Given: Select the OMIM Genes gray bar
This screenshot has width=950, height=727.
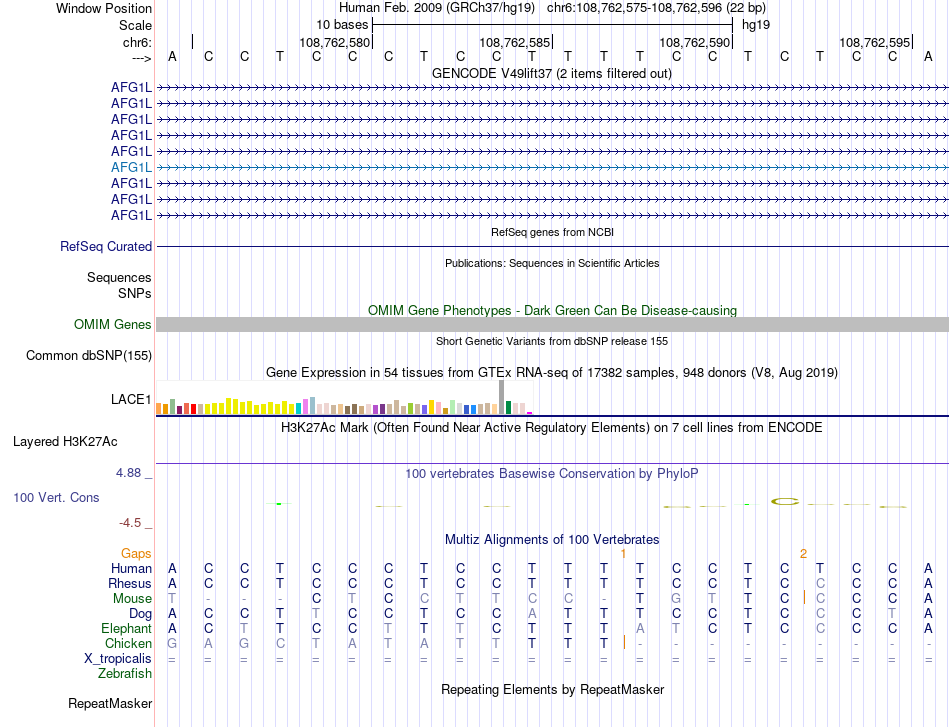Looking at the screenshot, I should [552, 325].
